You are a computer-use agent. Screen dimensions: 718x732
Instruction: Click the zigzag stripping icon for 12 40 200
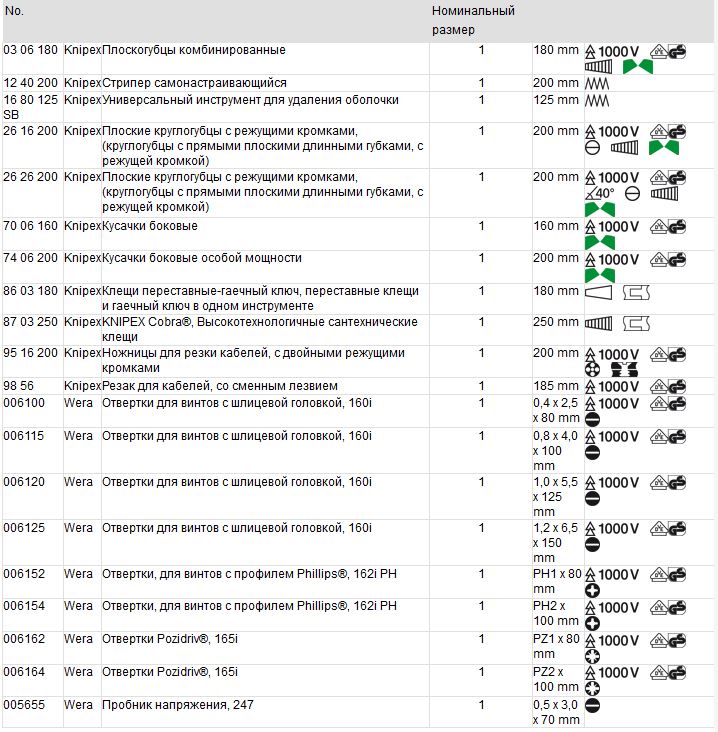[598, 83]
